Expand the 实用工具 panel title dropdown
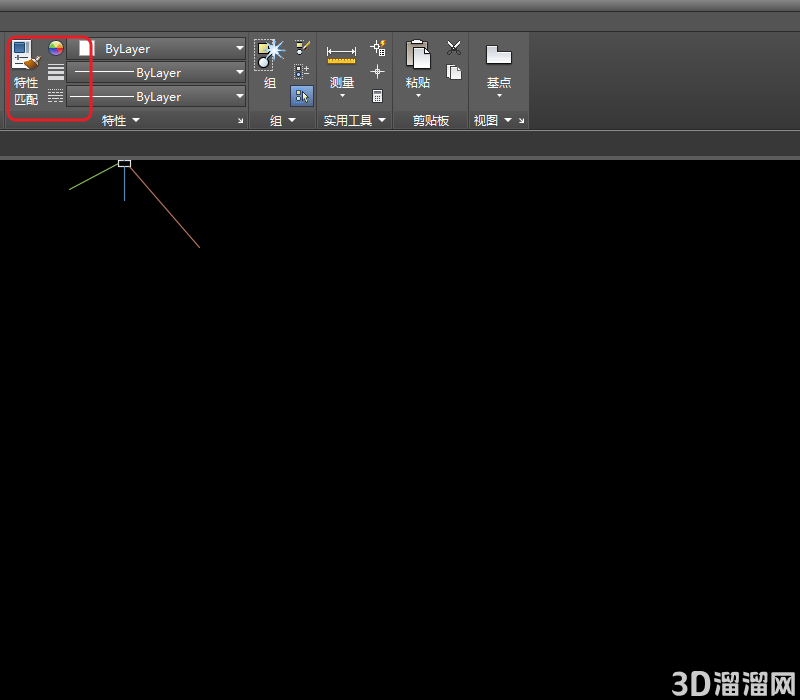 (382, 120)
